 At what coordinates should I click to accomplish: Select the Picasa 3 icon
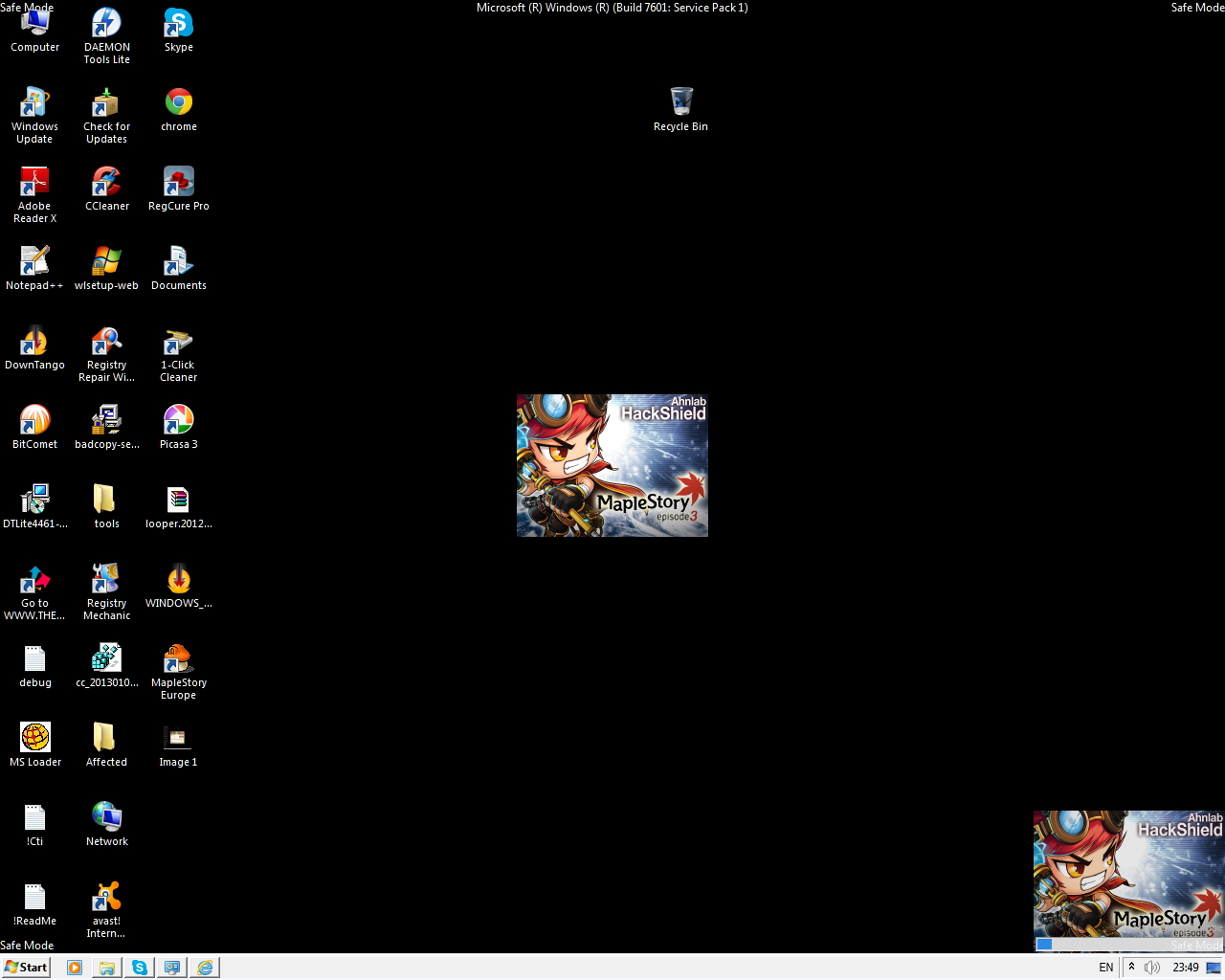(178, 427)
